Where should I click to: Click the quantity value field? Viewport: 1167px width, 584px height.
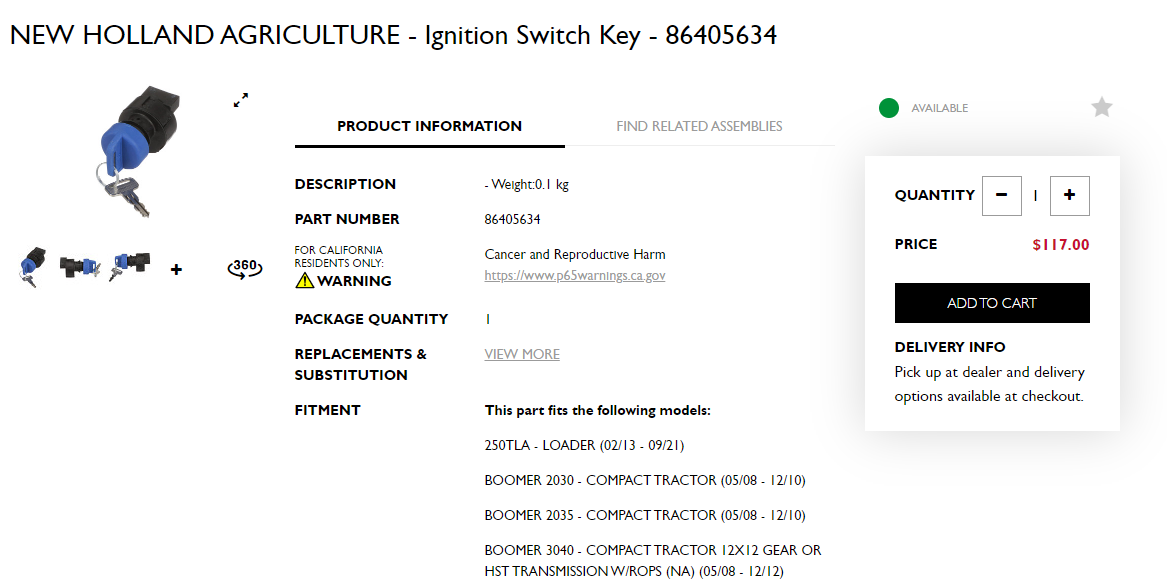(x=1035, y=196)
